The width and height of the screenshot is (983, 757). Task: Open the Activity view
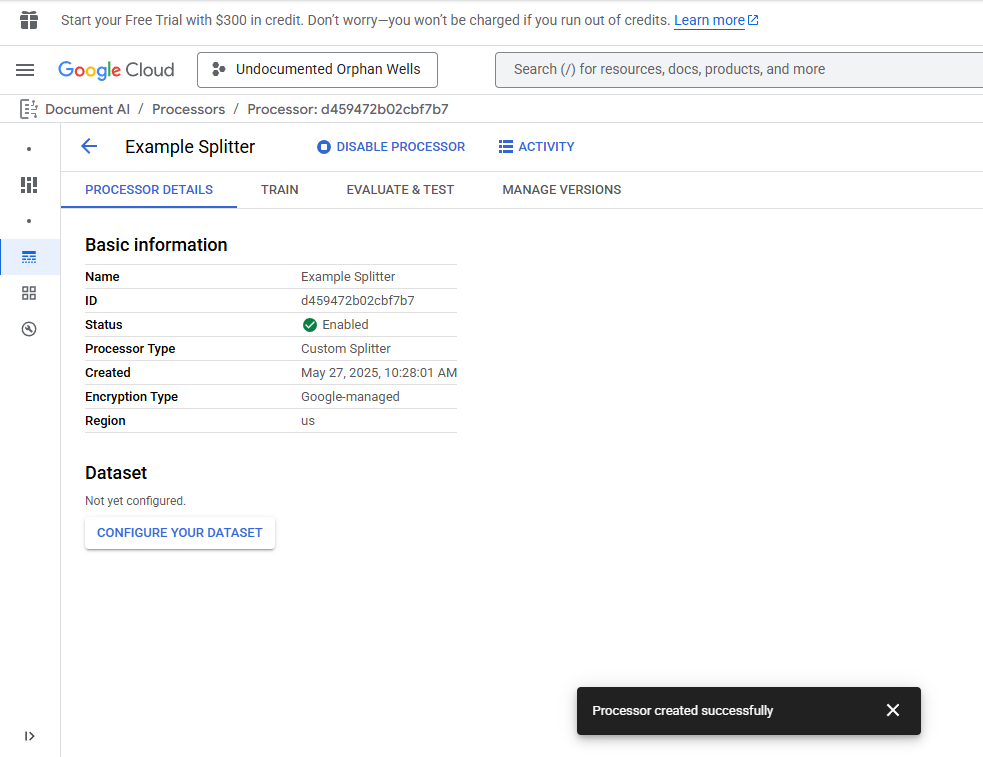(x=536, y=147)
